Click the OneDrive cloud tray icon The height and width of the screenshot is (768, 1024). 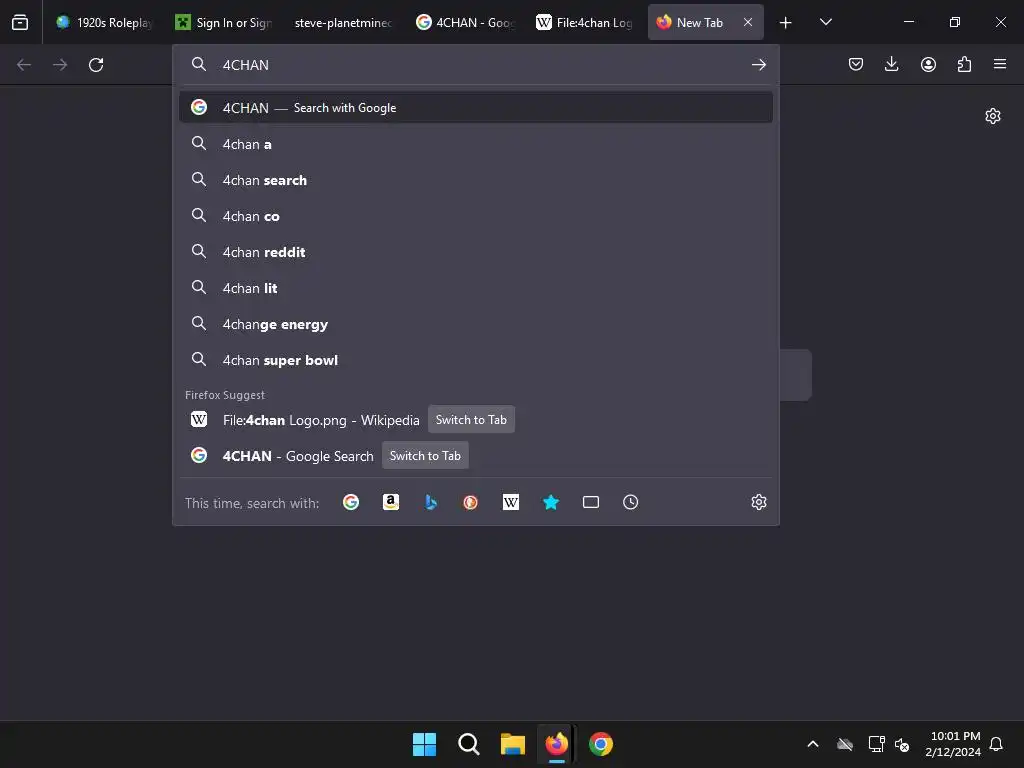(844, 744)
